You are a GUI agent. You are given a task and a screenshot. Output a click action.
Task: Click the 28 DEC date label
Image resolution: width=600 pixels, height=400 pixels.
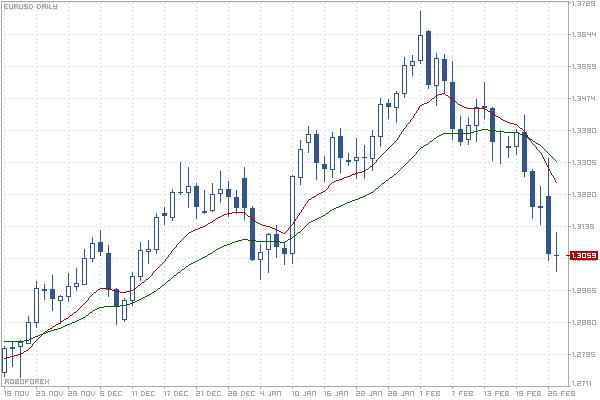[x=241, y=393]
